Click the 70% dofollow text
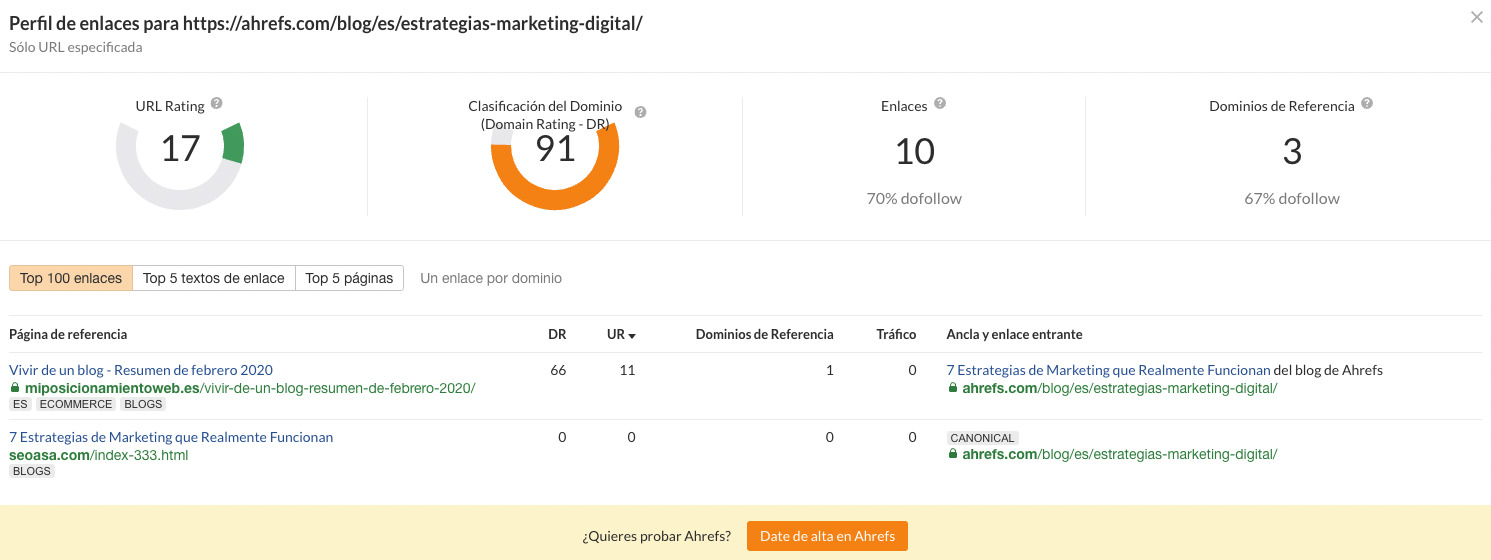This screenshot has height=560, width=1491. 914,198
